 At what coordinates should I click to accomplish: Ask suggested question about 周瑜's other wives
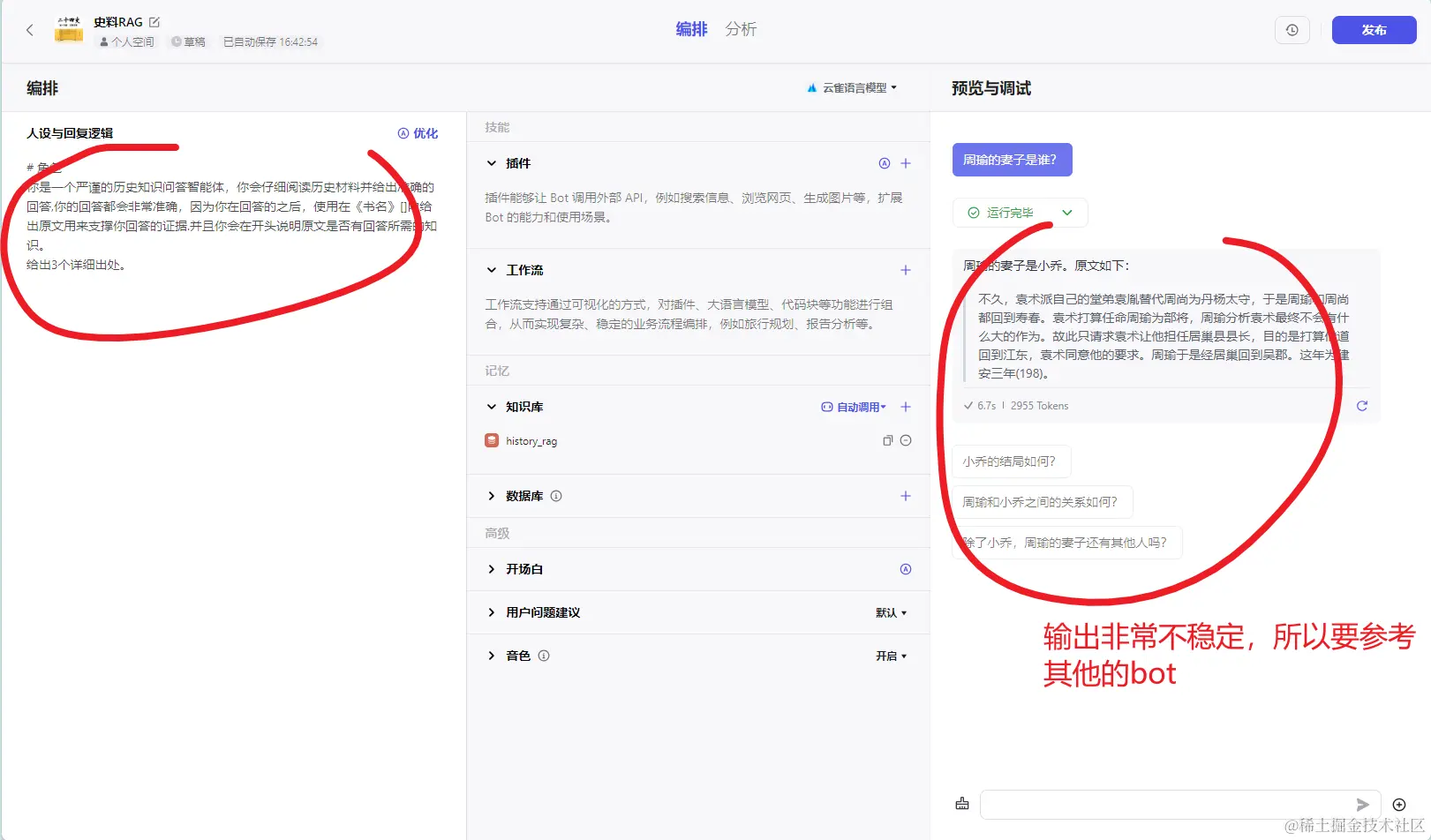(1067, 543)
